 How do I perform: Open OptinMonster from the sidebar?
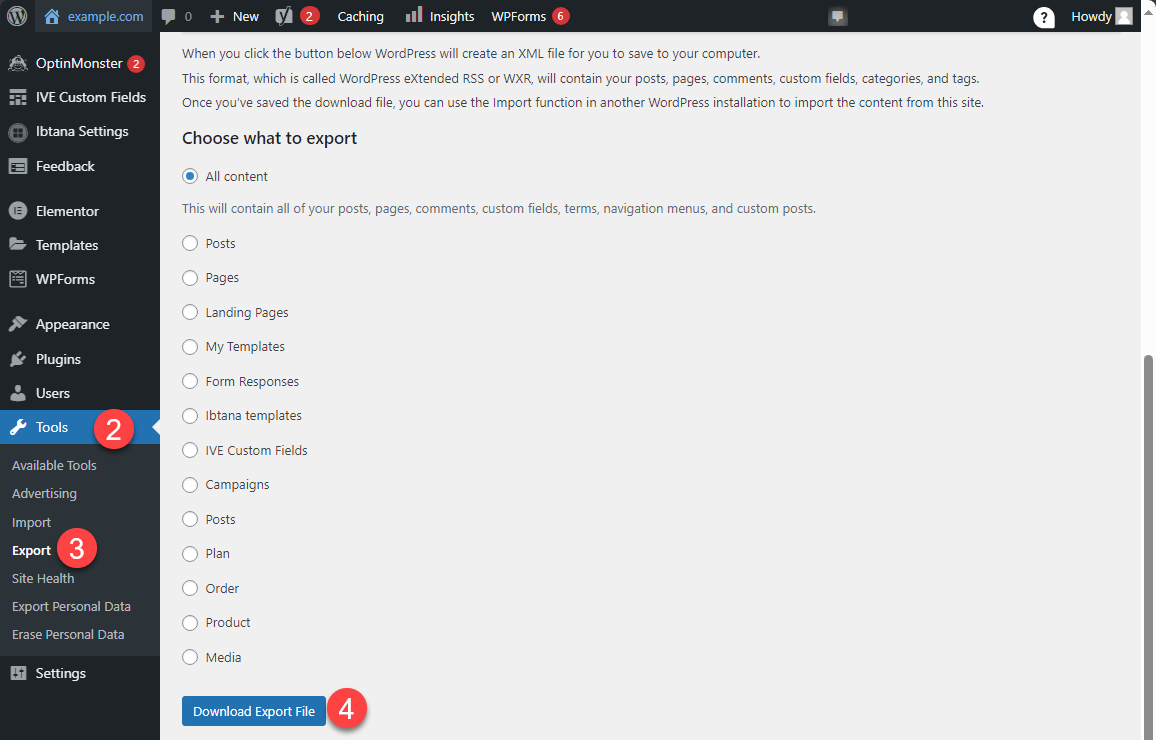tap(70, 62)
